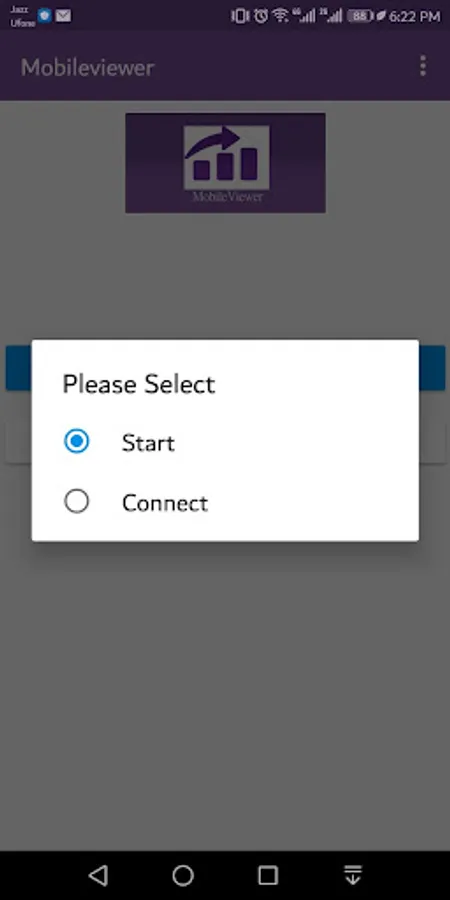Viewport: 450px width, 900px height.
Task: Tap the Android home circle button
Action: tap(183, 875)
